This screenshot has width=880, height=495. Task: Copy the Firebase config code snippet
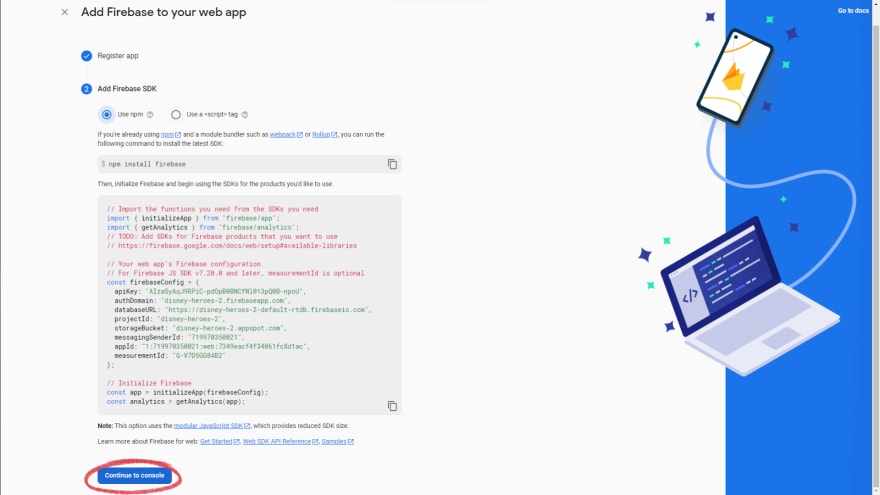tap(392, 406)
